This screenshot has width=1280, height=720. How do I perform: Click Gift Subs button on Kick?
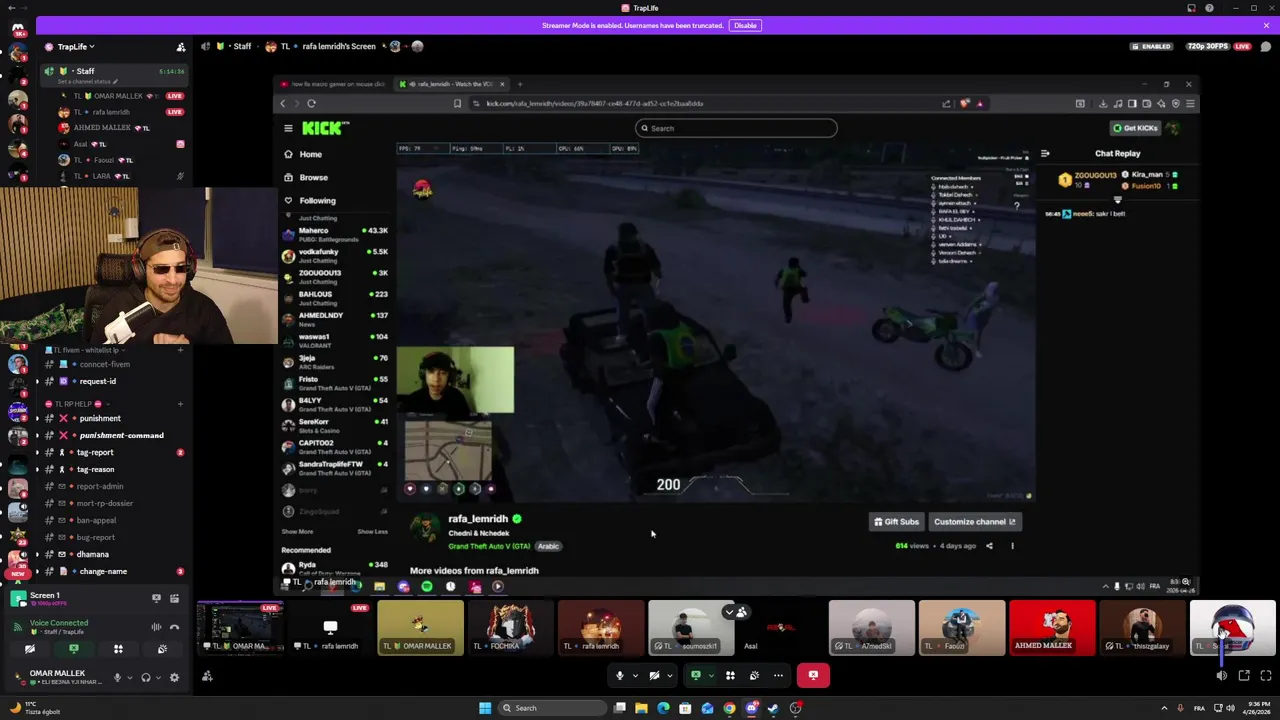896,521
